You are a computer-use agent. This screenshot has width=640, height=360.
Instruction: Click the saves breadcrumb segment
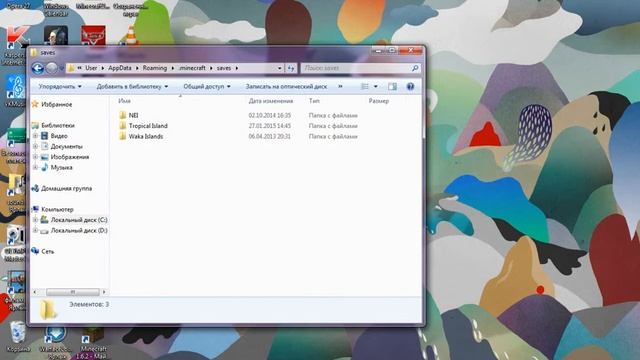pos(224,68)
